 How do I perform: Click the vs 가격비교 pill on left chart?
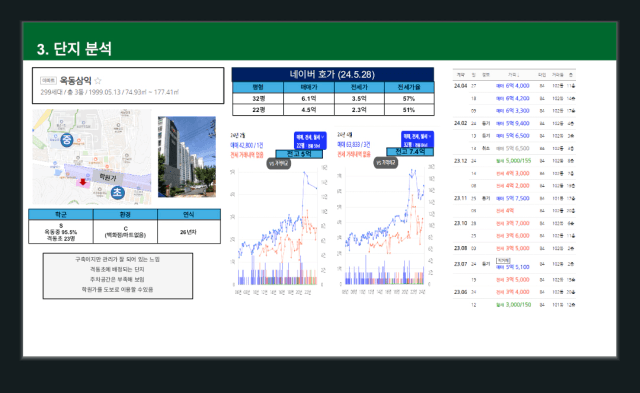pyautogui.click(x=279, y=163)
